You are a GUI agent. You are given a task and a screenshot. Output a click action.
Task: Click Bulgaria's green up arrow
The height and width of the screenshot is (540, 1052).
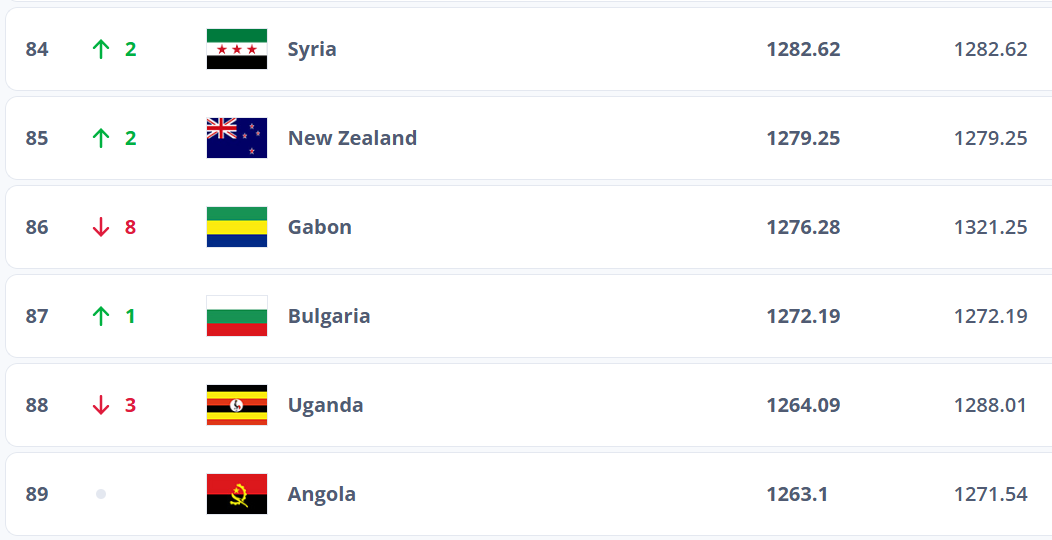click(x=100, y=316)
